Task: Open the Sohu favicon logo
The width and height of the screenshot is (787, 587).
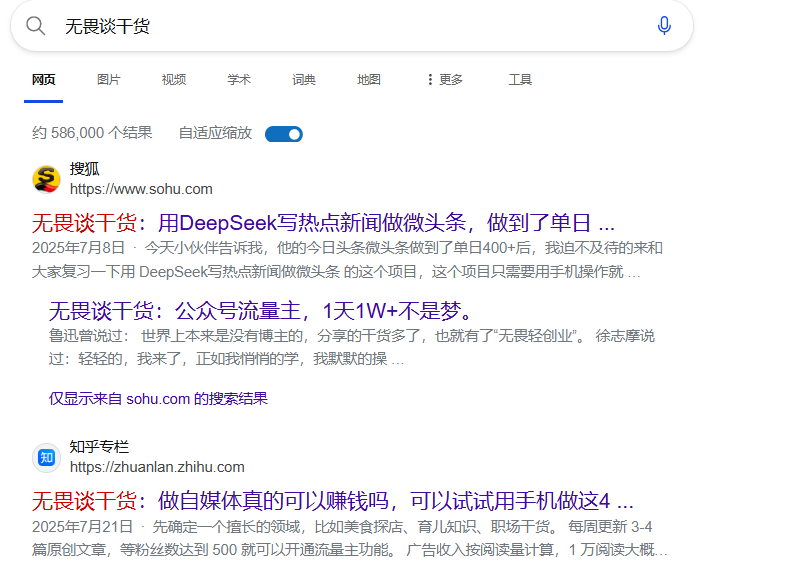Action: coord(46,179)
